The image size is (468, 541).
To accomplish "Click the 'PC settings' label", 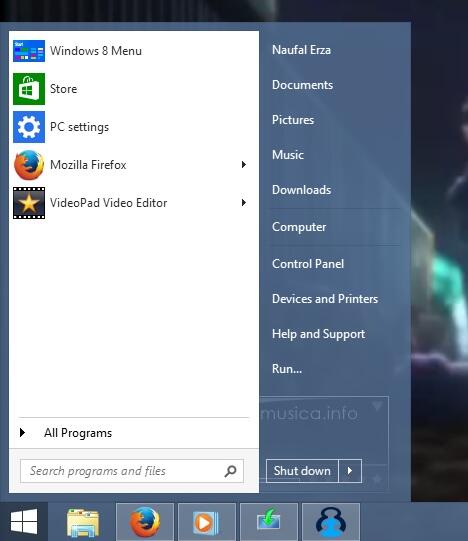I will click(x=79, y=127).
